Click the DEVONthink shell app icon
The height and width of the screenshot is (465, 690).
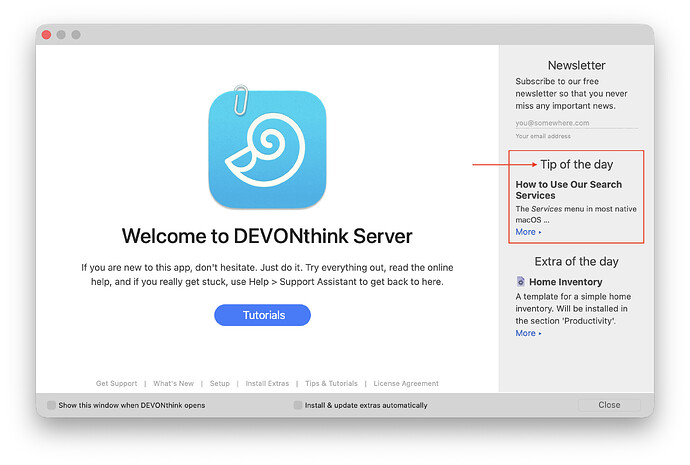tap(267, 148)
